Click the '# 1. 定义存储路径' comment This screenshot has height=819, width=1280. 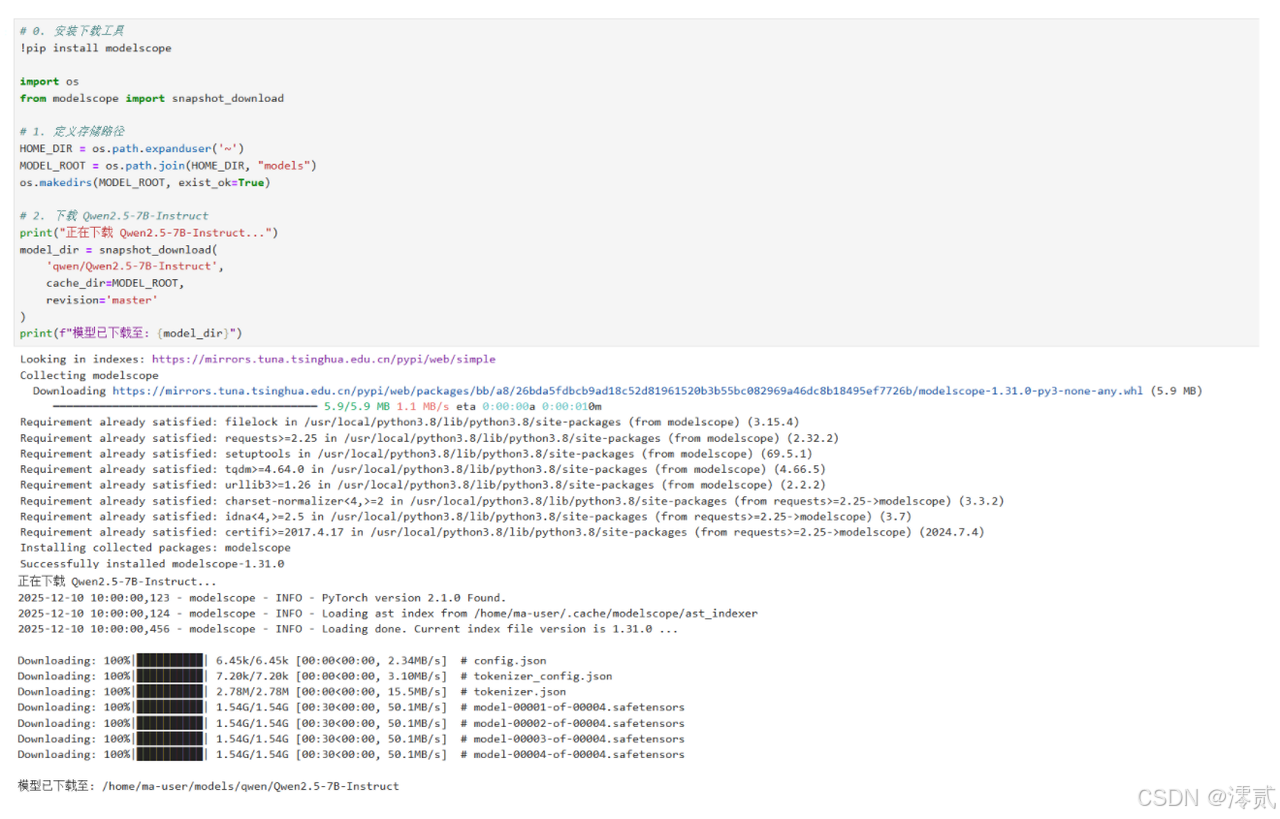pos(72,131)
